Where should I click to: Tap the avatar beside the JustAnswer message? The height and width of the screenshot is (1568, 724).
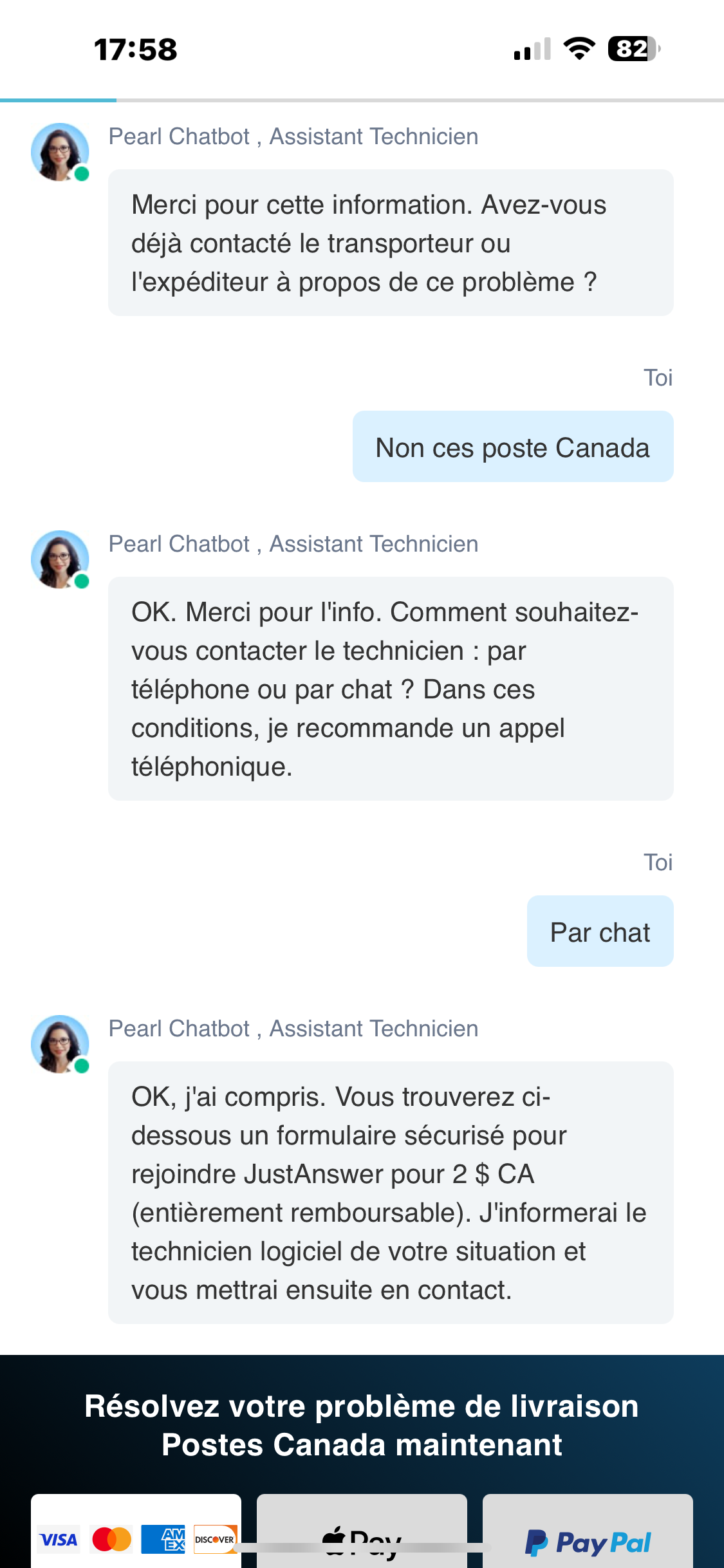tap(60, 1044)
